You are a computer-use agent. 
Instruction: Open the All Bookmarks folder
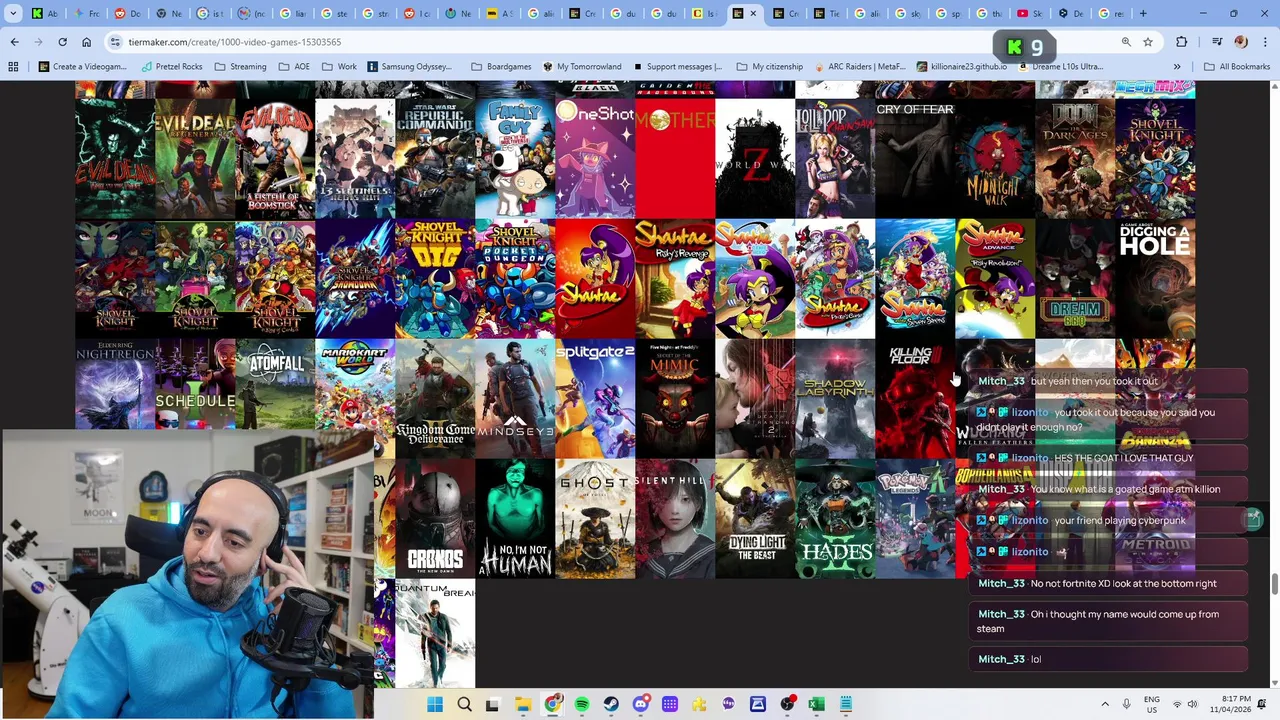1238,67
